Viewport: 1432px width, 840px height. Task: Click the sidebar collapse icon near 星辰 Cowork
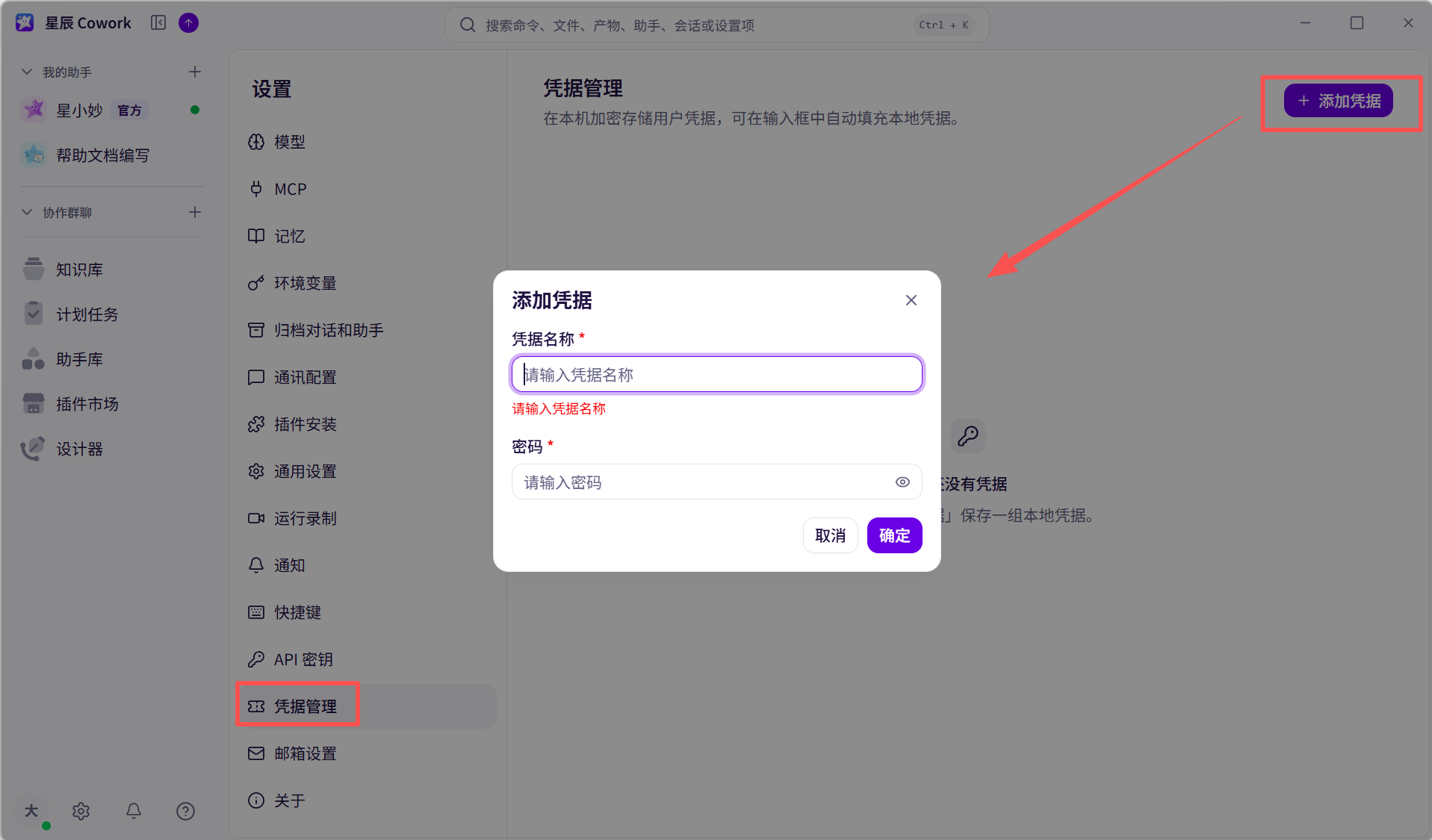pyautogui.click(x=158, y=23)
